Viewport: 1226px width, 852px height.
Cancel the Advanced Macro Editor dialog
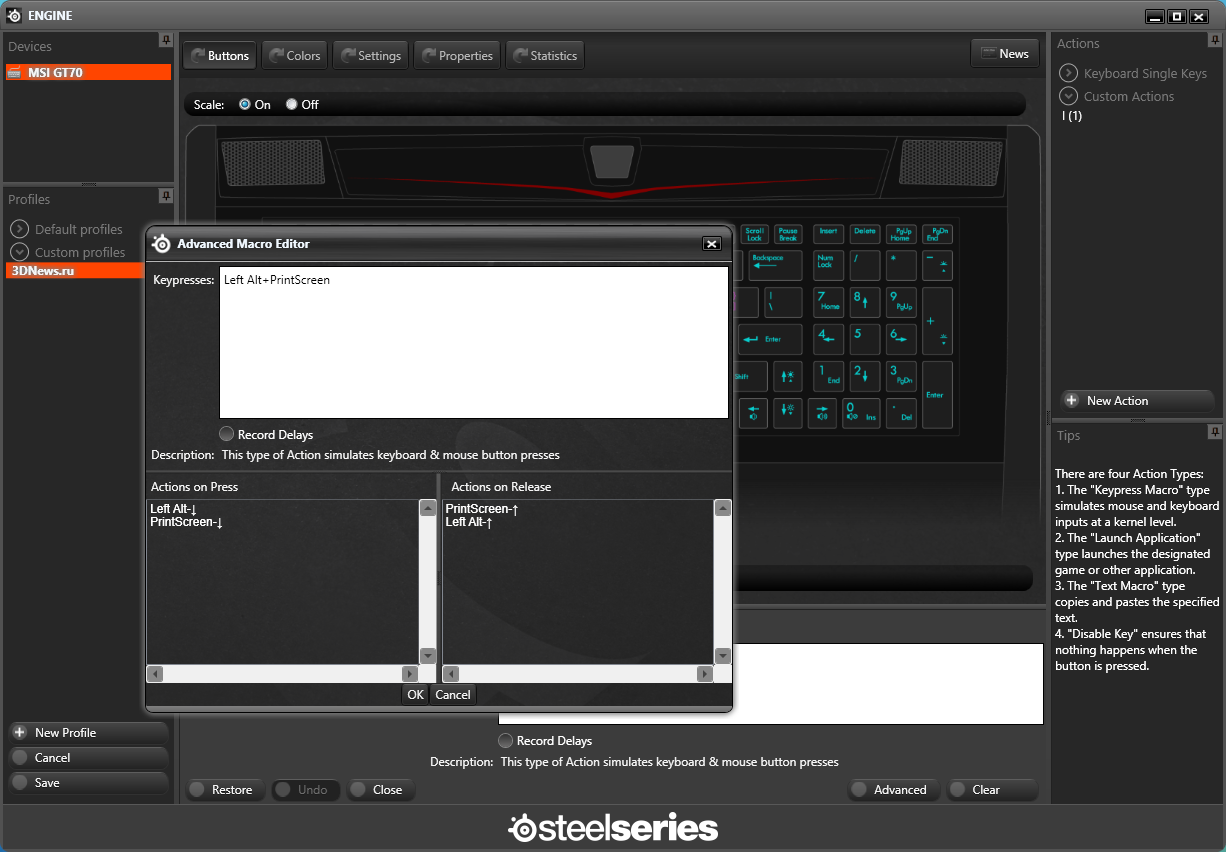(x=453, y=694)
